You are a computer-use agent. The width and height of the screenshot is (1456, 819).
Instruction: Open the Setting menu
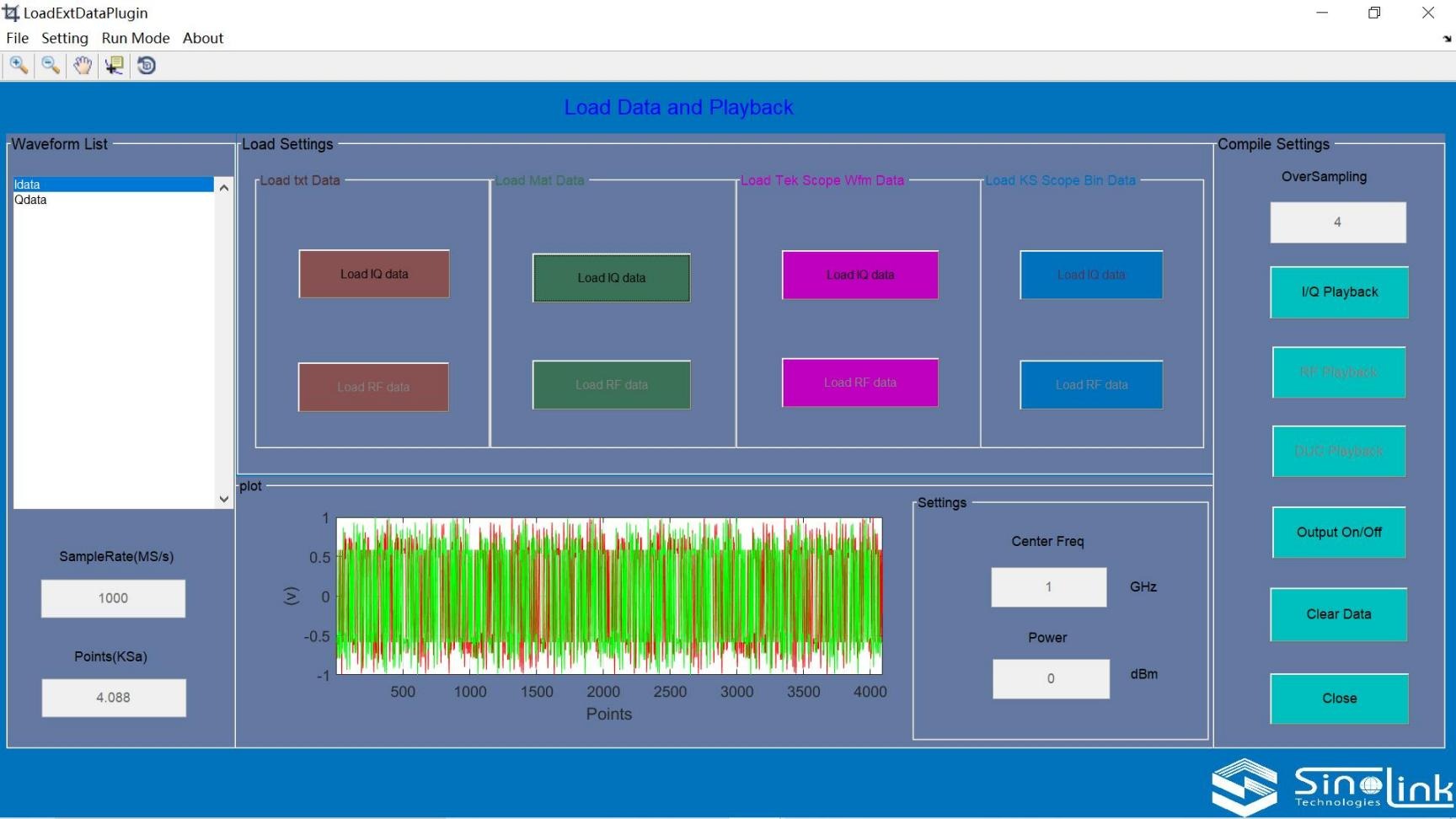point(65,38)
